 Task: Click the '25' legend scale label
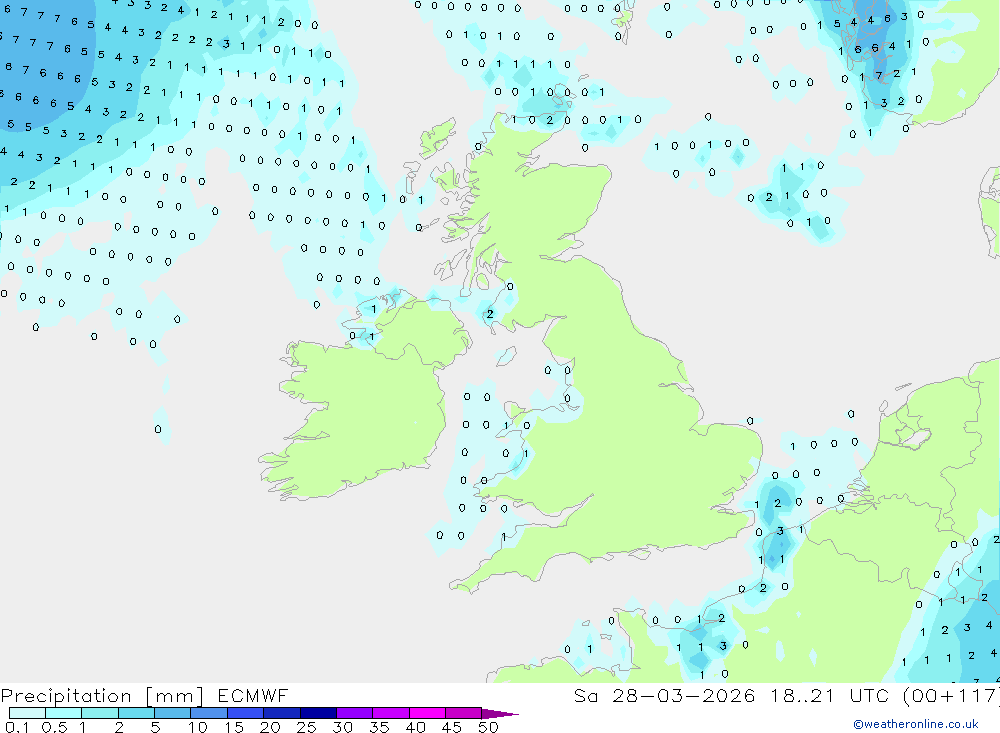point(306,727)
